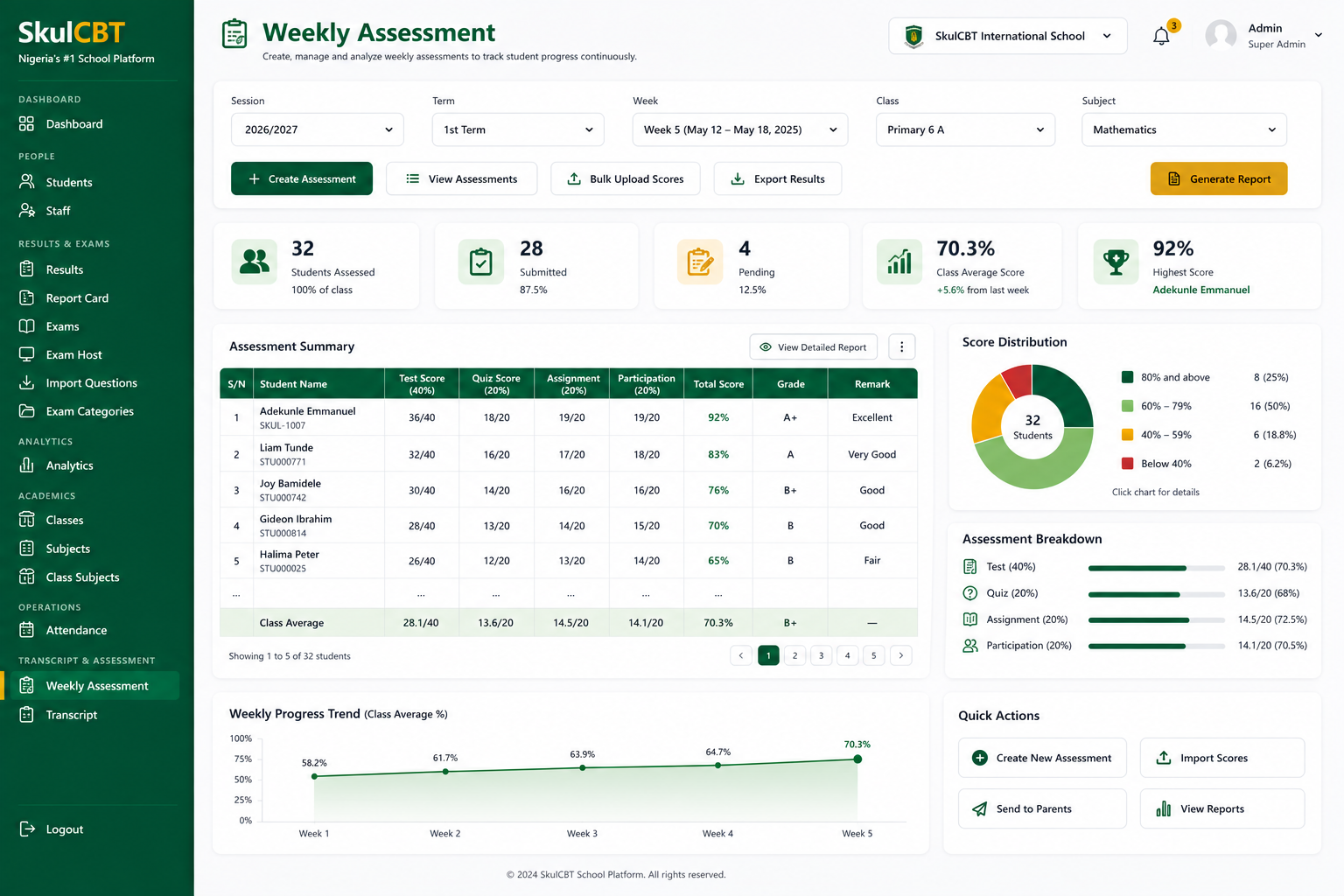This screenshot has height=896, width=1344.
Task: Open the Week 5 selector dropdown
Action: pos(740,129)
